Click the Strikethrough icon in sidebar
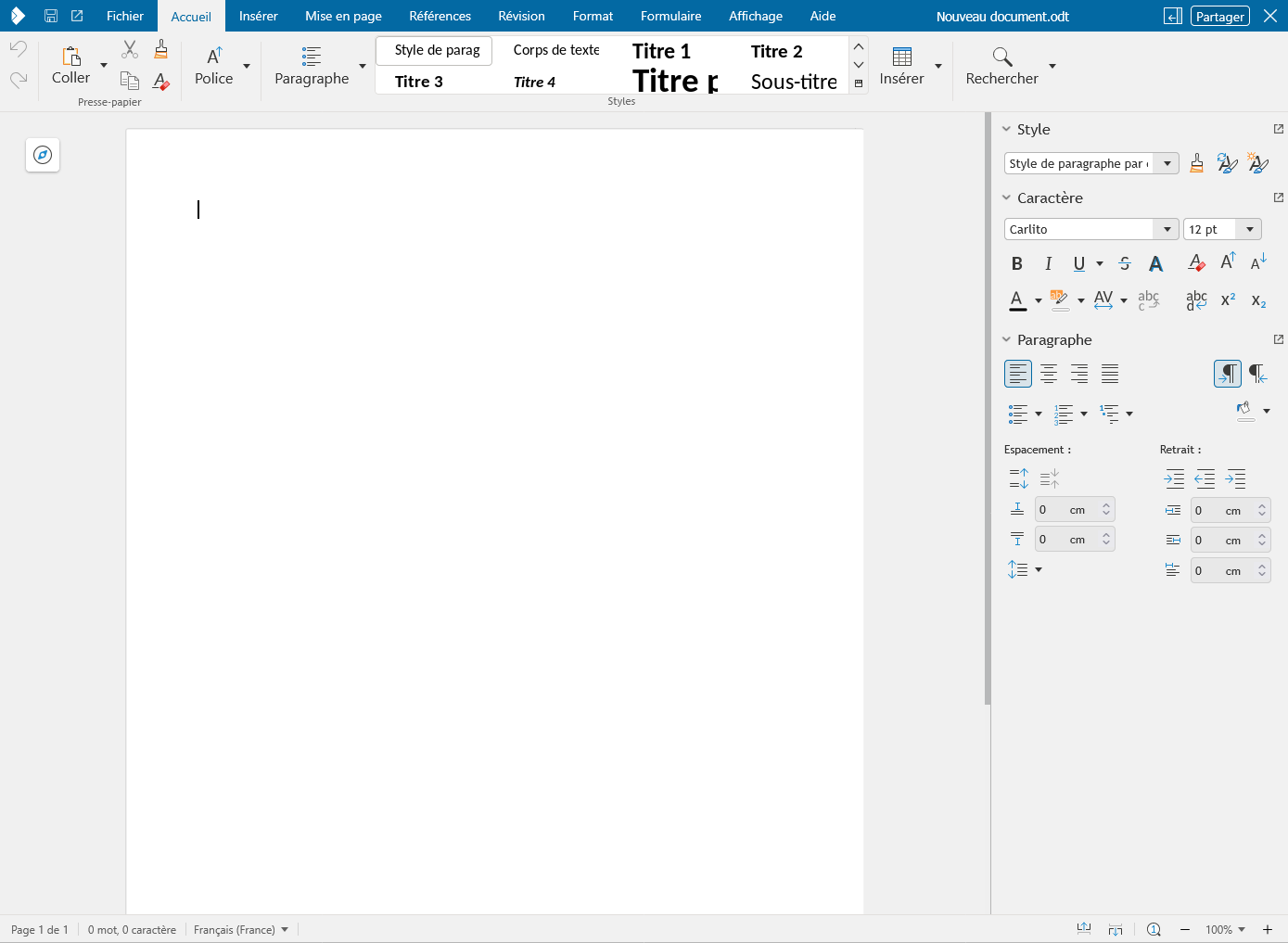This screenshot has height=943, width=1288. tap(1125, 263)
